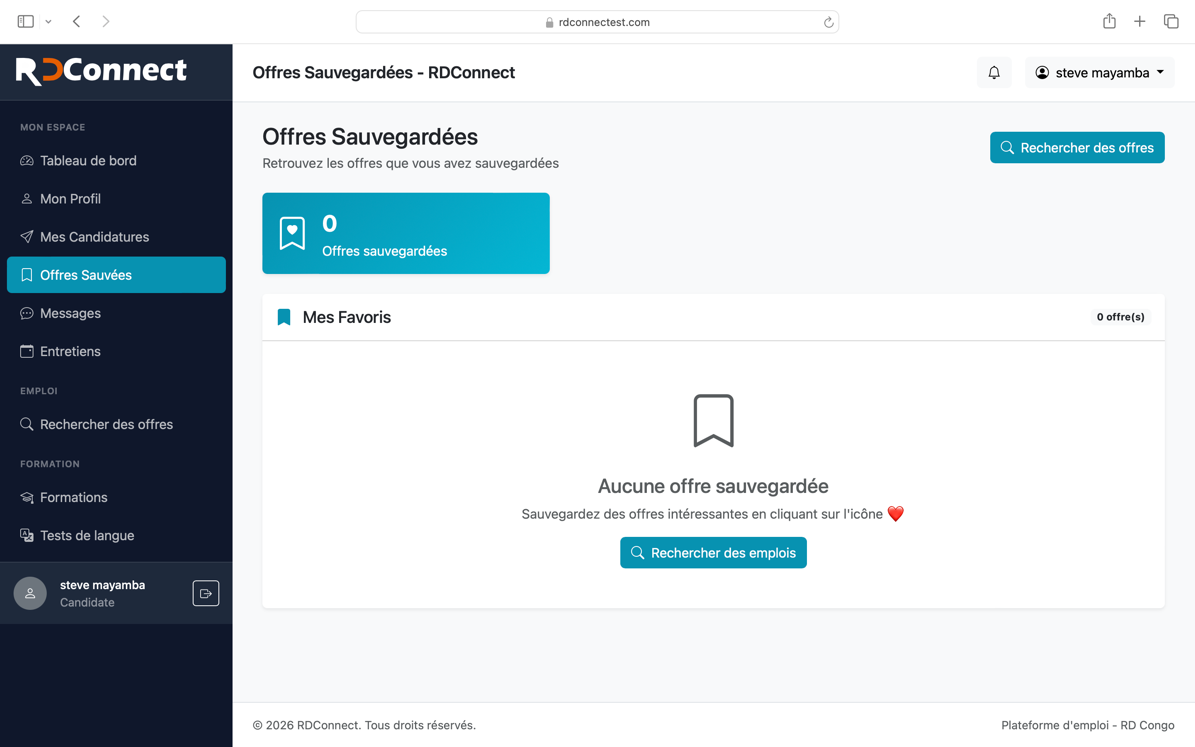
Task: Click the reload icon in the address bar
Action: tap(827, 21)
